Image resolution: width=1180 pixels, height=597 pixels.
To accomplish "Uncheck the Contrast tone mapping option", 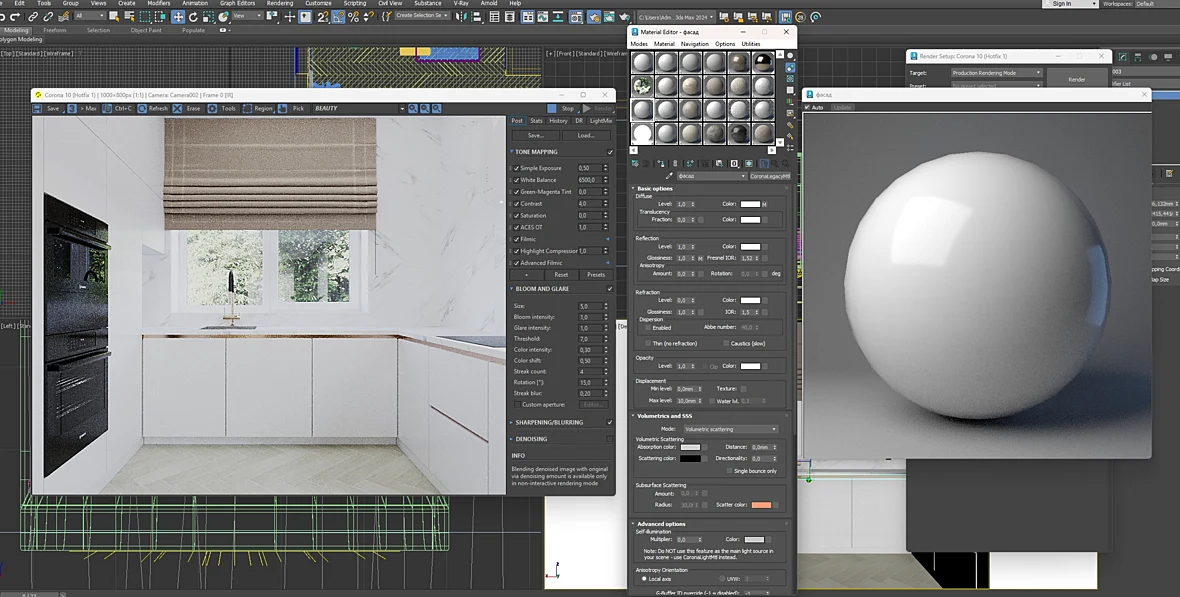I will pos(516,203).
